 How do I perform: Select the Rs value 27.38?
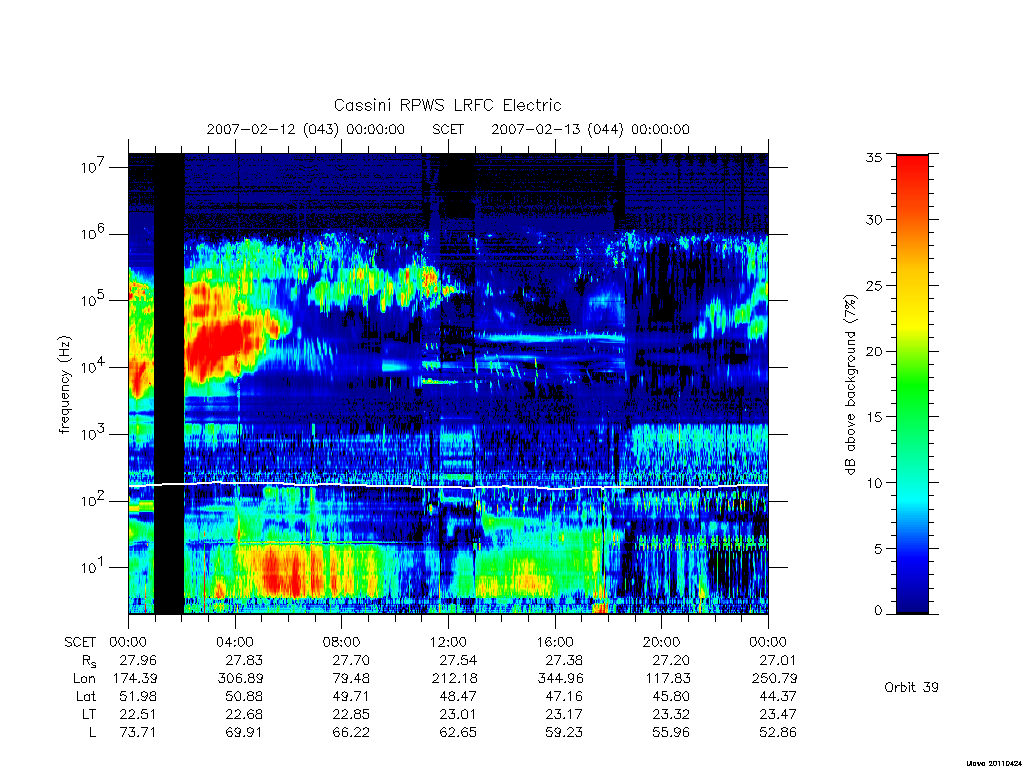564,660
